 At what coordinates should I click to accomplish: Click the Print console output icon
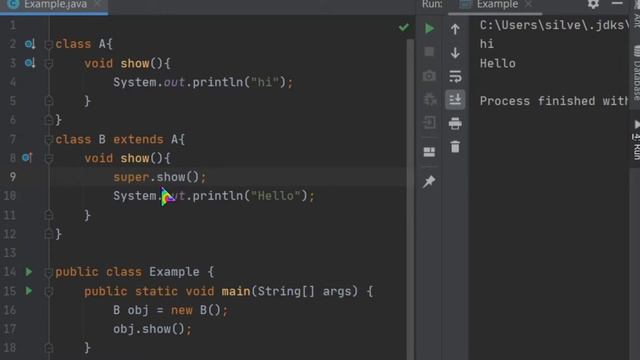point(455,123)
